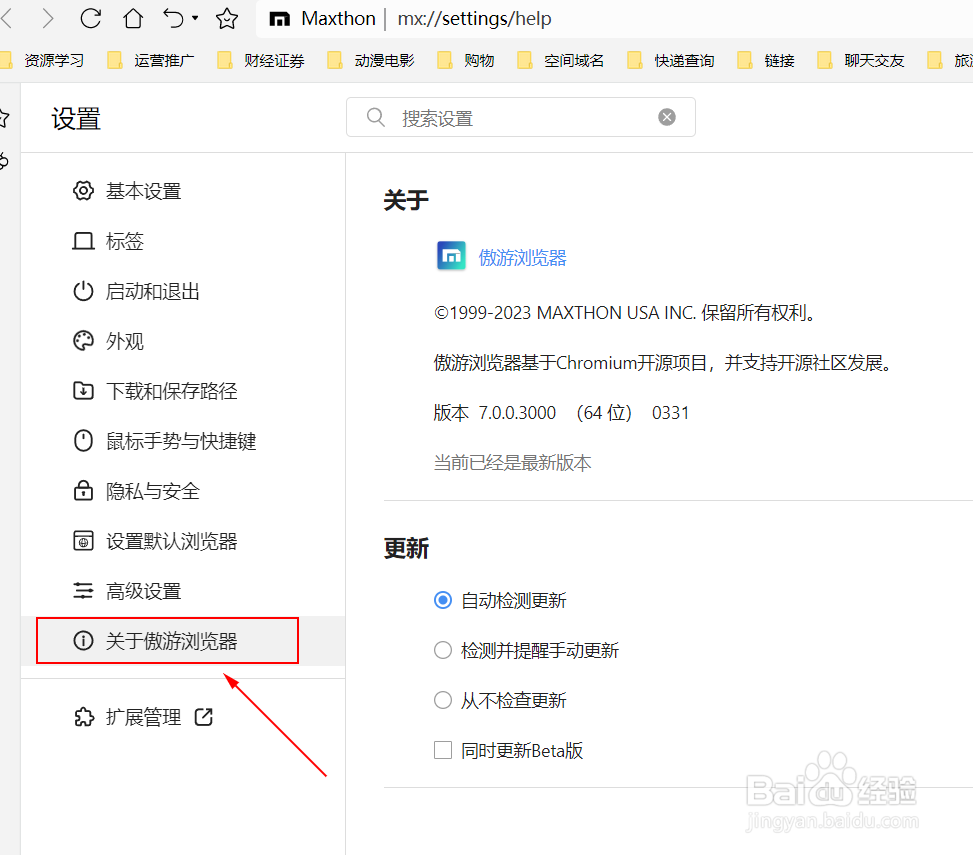973x855 pixels.
Task: Click the Maxthon logo in address bar
Action: pos(279,19)
